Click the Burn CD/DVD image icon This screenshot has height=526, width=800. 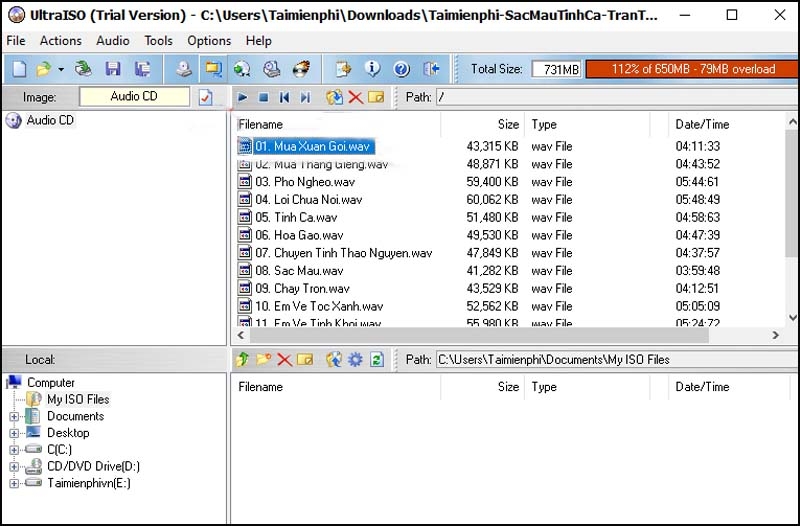click(301, 69)
